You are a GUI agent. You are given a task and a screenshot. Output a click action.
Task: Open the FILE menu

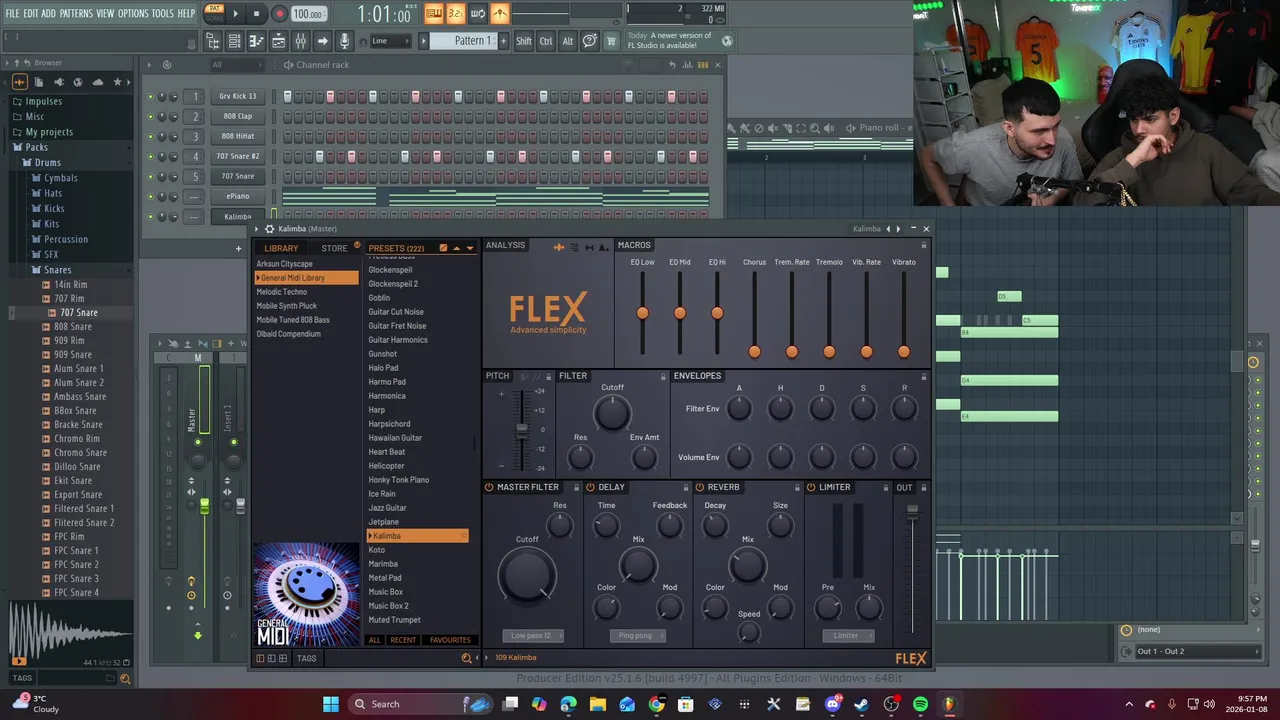pyautogui.click(x=12, y=13)
